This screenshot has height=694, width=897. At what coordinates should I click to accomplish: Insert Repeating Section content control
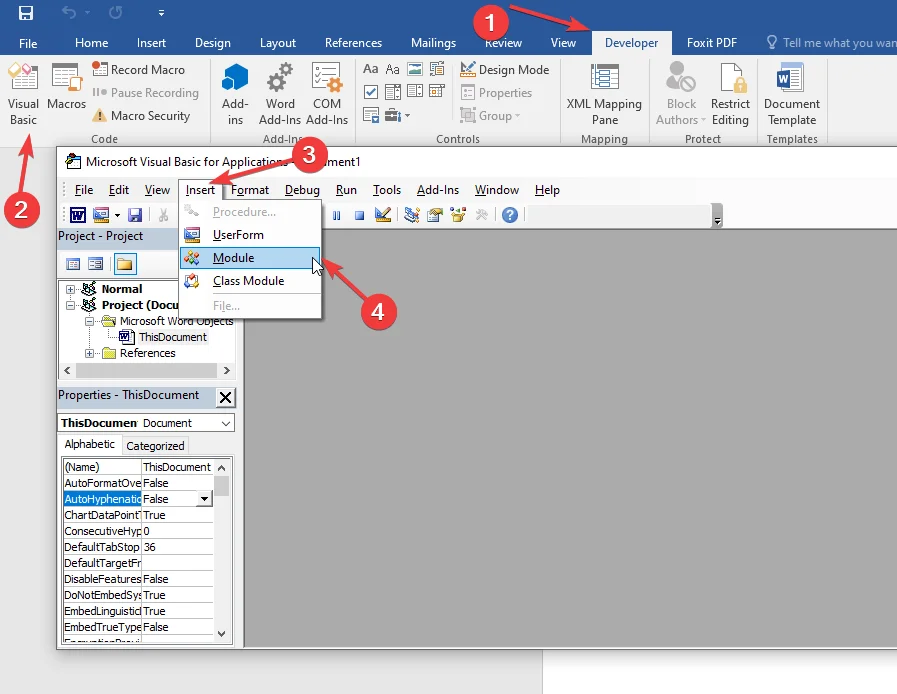click(x=370, y=116)
